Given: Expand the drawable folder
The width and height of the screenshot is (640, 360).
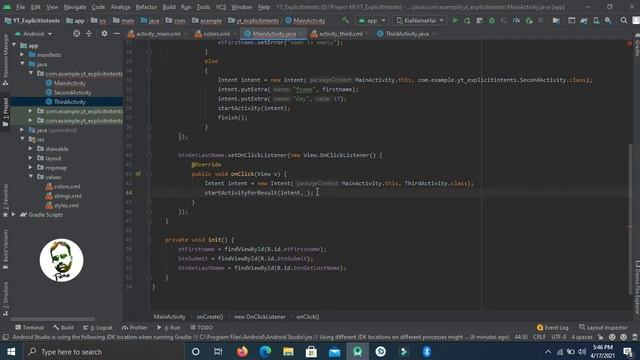Looking at the screenshot, I should pos(31,149).
